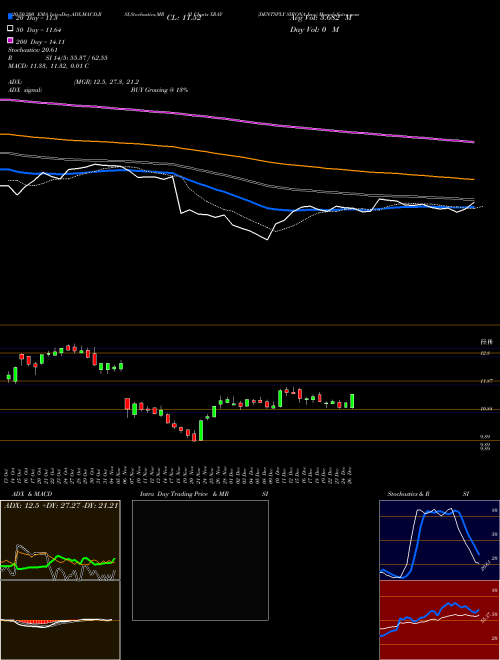Click the 10.88 price level label
Screen dimensions: 500x660
[x=485, y=409]
